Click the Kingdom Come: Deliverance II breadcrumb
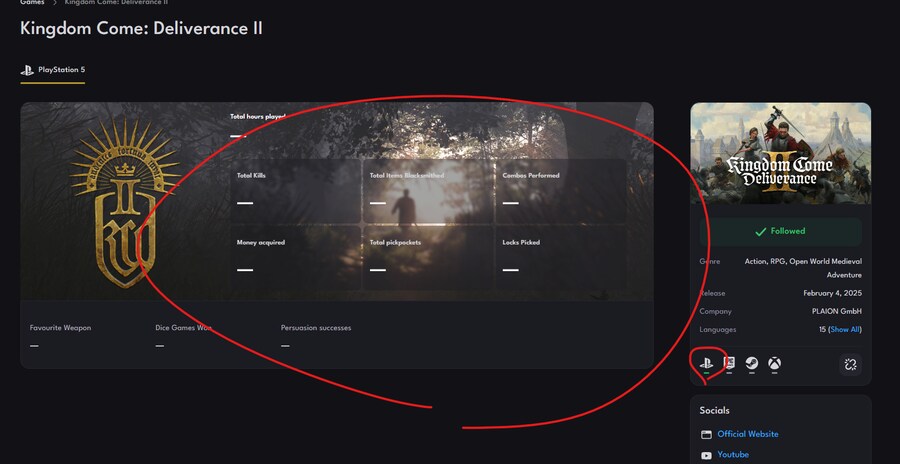900x464 pixels. pyautogui.click(x=117, y=2)
